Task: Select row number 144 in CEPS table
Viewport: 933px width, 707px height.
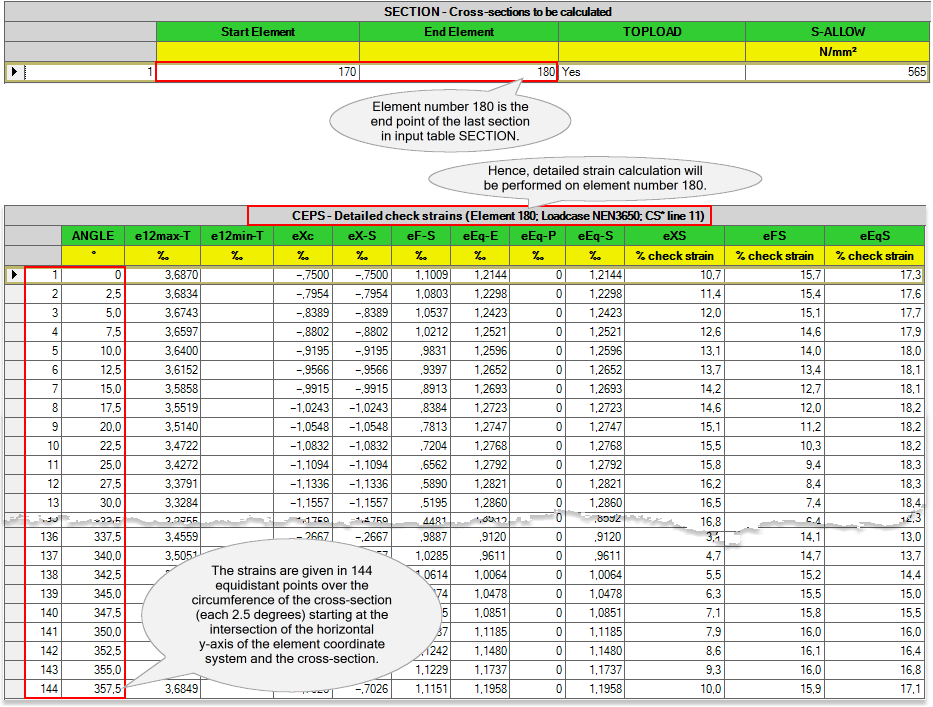Action: (44, 689)
